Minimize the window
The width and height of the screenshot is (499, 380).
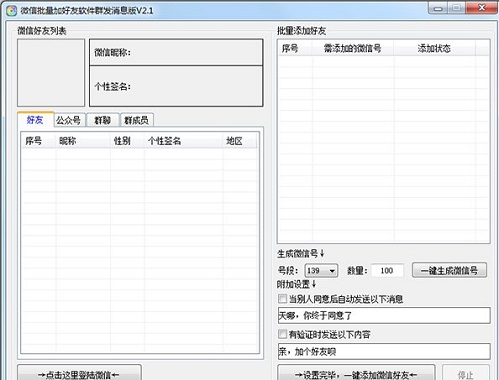438,8
